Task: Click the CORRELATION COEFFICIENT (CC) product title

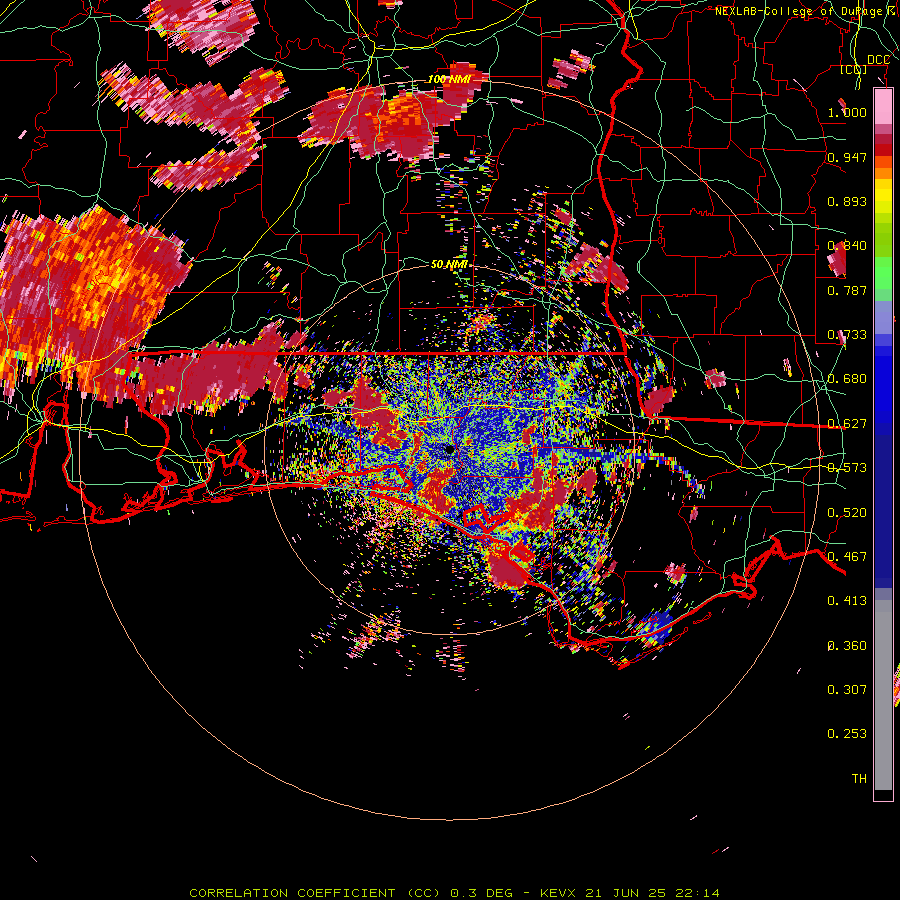Action: [315, 893]
